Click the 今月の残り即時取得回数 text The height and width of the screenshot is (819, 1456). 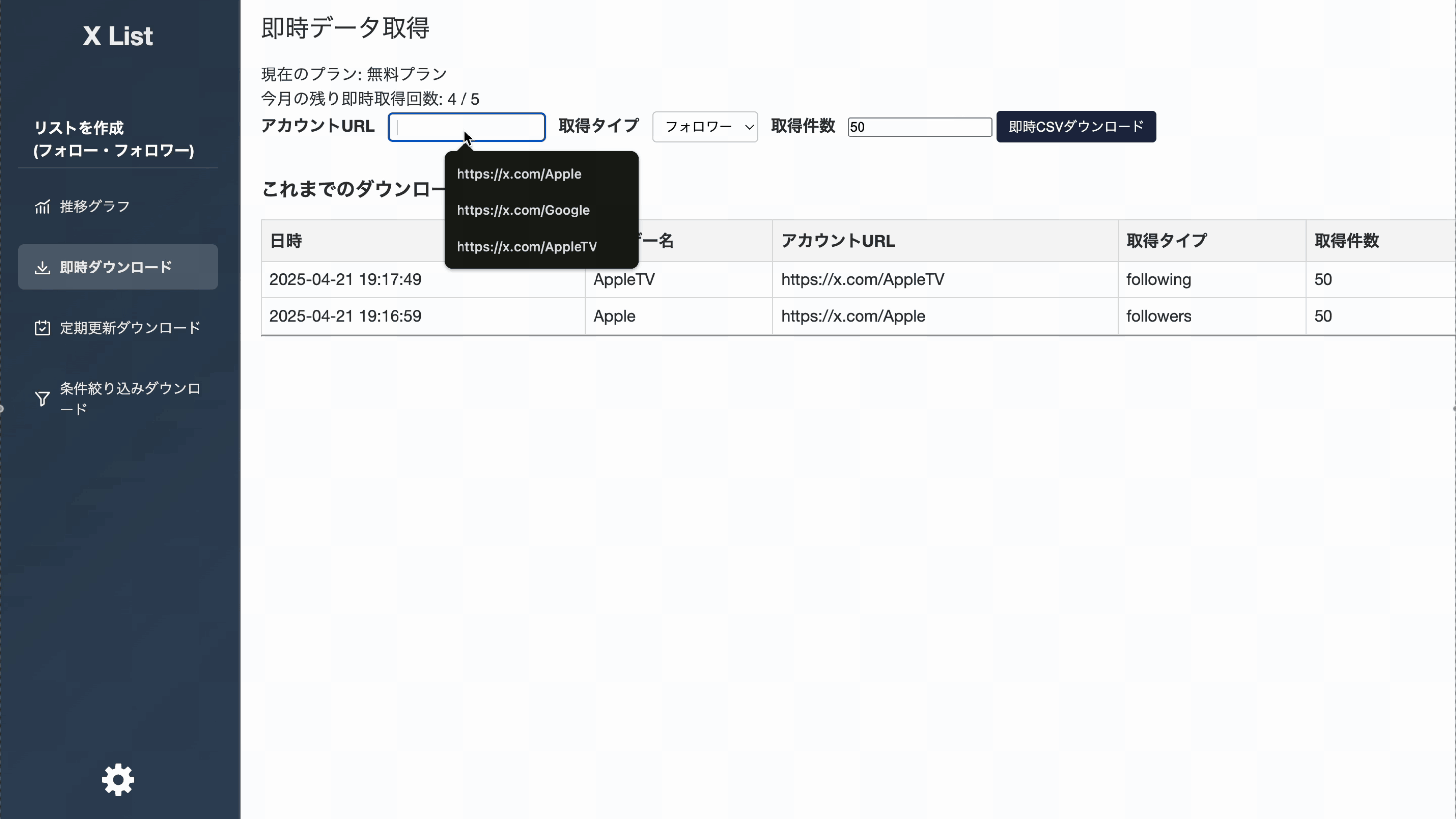[x=370, y=99]
